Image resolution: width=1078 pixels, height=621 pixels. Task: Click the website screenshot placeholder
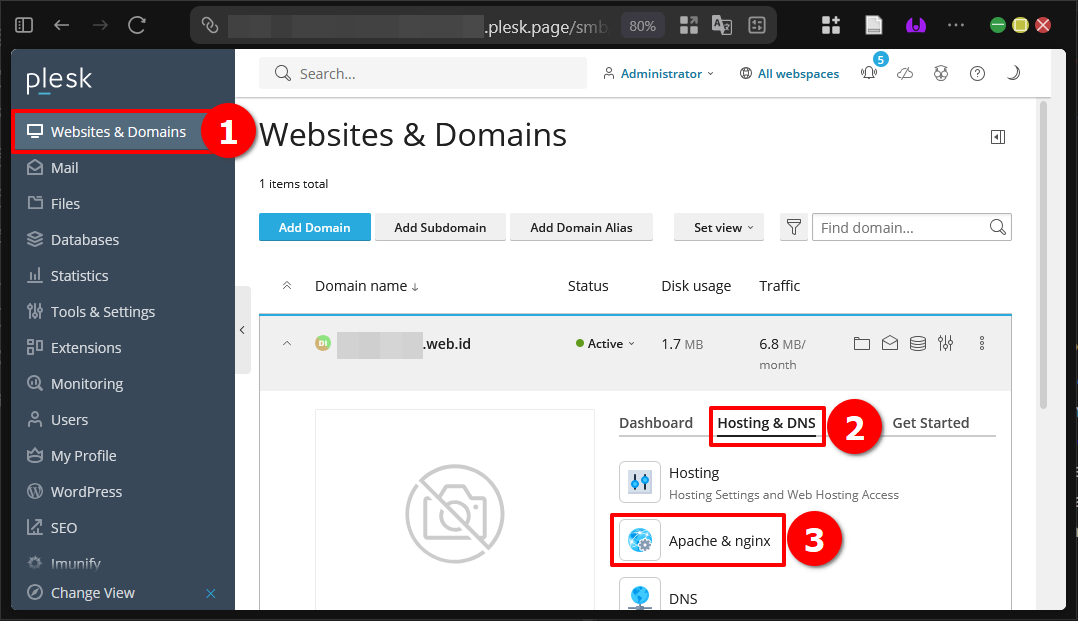(454, 510)
